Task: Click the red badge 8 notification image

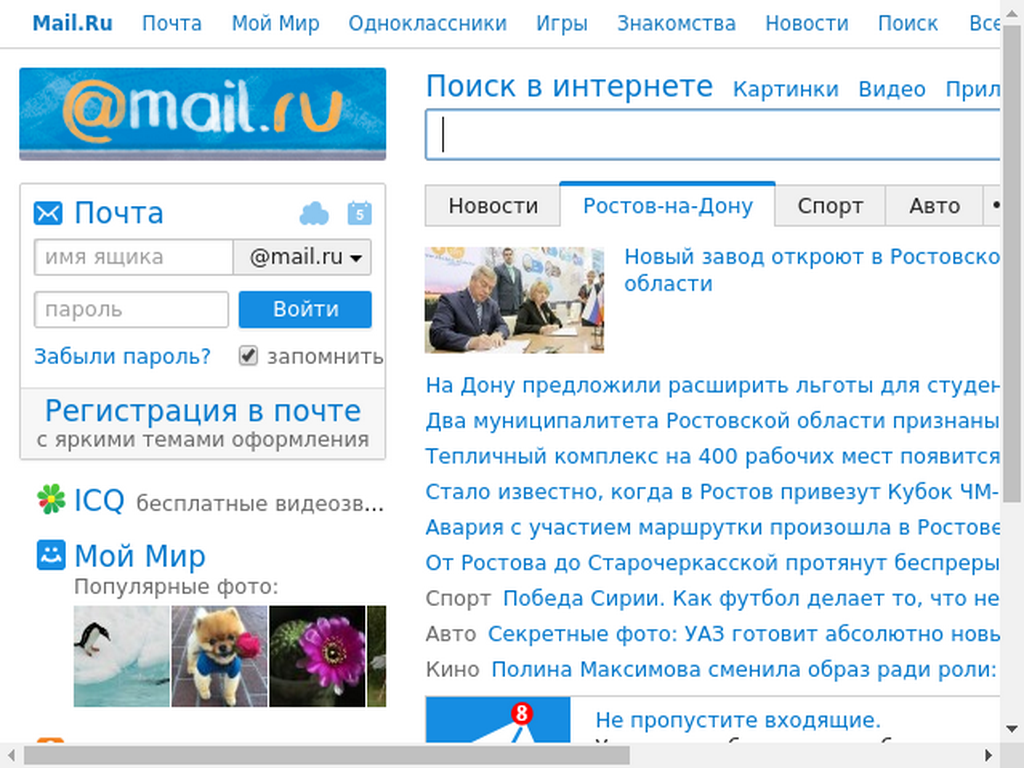Action: [x=498, y=720]
